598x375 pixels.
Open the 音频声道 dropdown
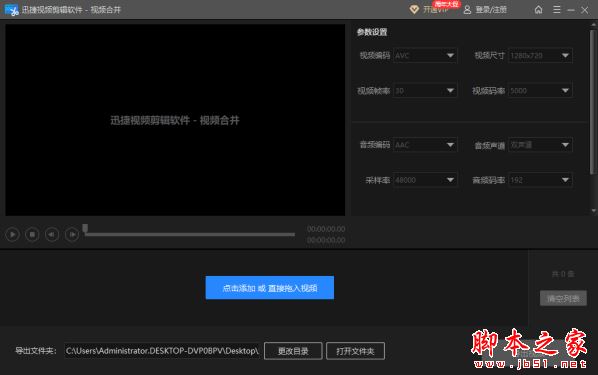pyautogui.click(x=540, y=145)
